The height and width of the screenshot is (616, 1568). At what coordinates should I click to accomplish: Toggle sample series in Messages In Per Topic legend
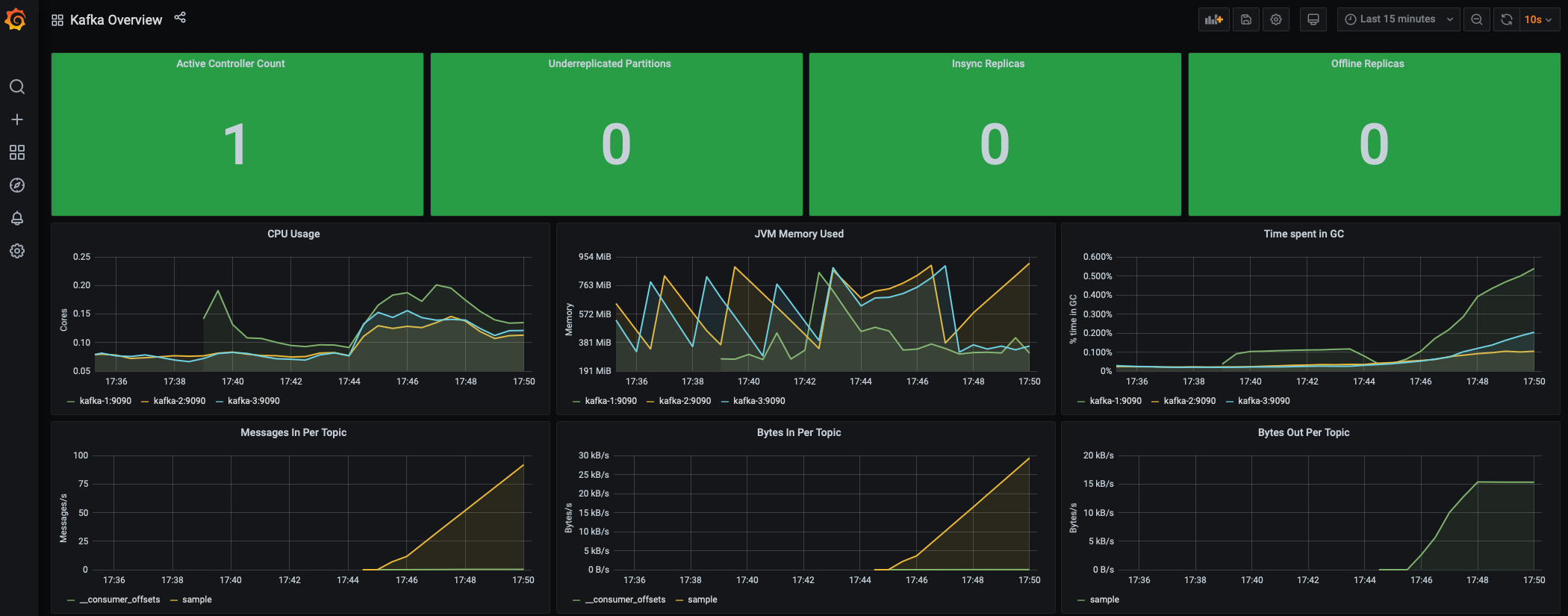pos(197,600)
